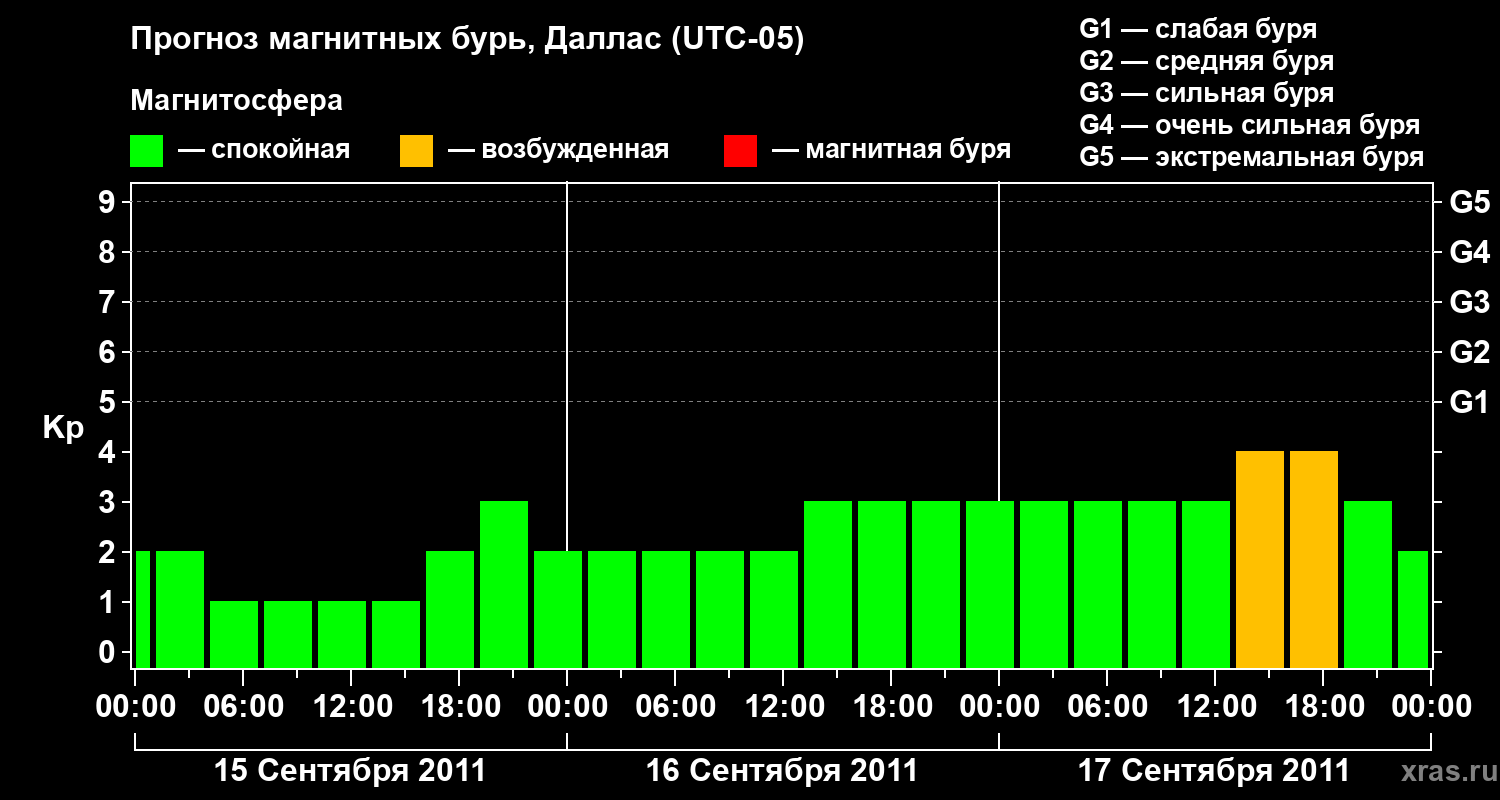Click the '— спокойная' legend label

pos(263,150)
